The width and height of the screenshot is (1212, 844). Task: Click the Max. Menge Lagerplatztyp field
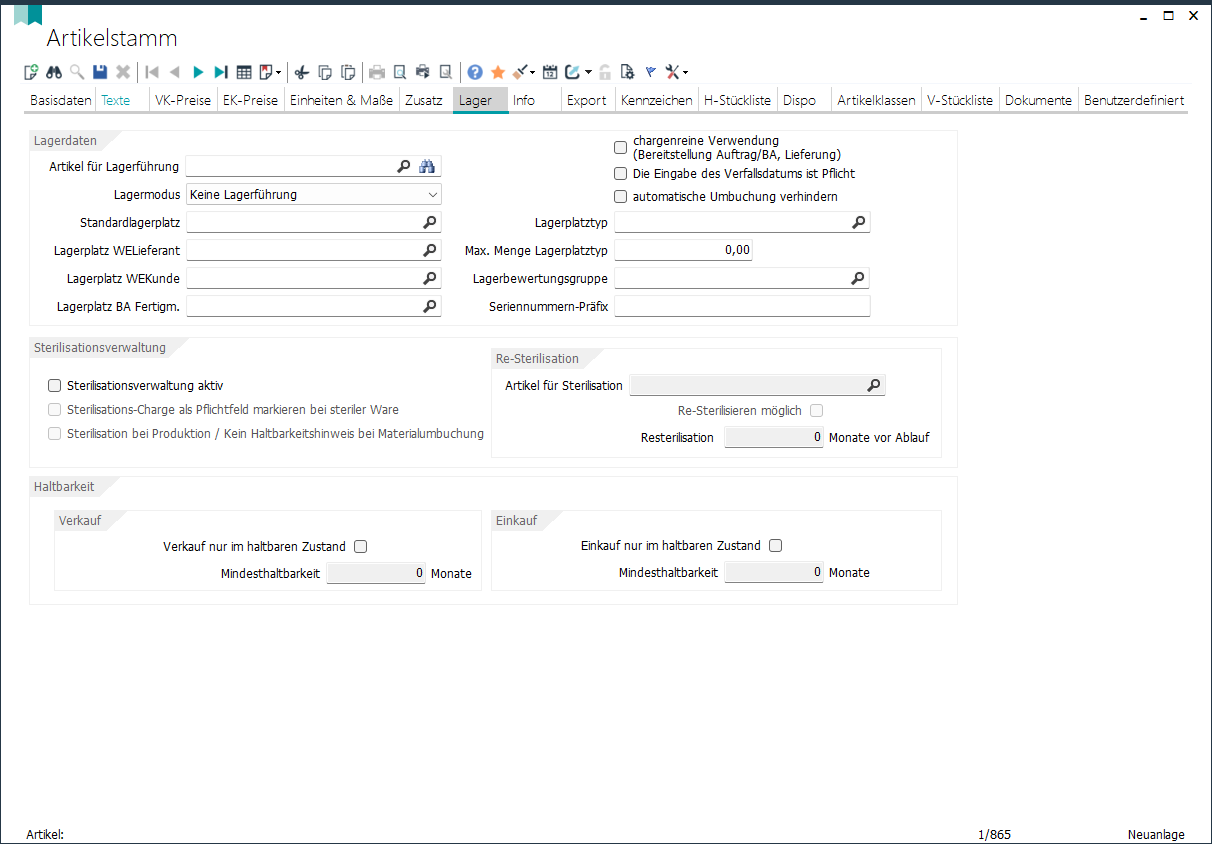tap(683, 251)
